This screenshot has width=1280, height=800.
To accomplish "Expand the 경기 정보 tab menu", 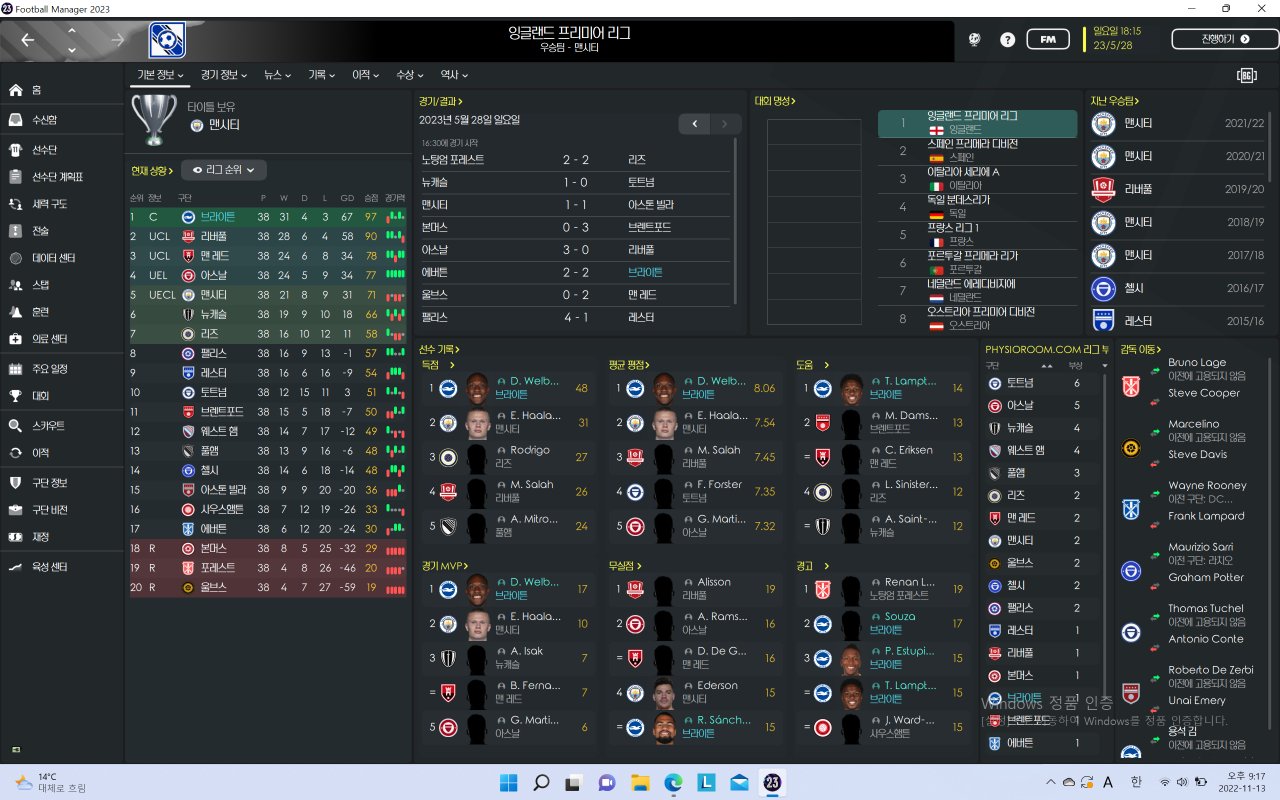I will pos(224,75).
